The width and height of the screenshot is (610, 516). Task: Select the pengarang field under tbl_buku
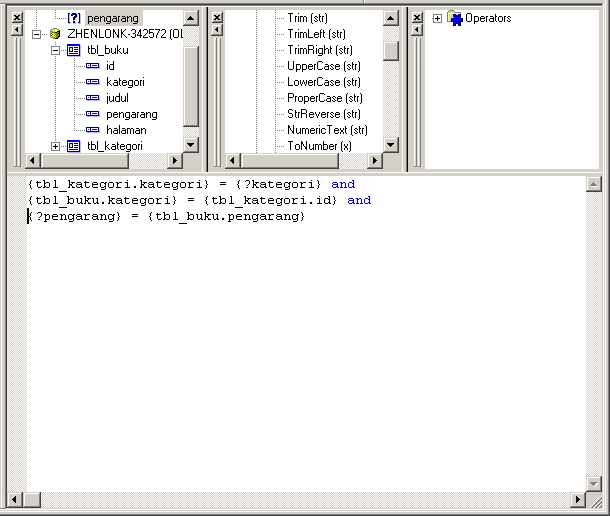132,114
